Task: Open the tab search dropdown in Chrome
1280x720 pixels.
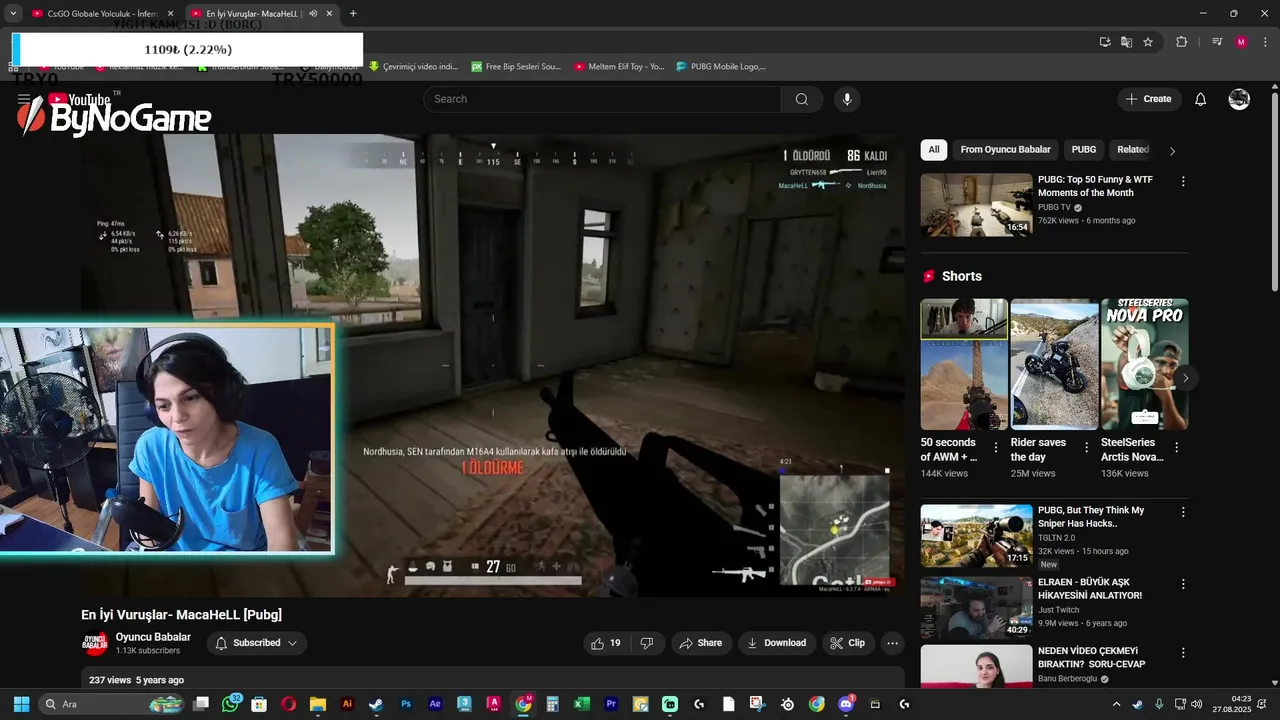Action: tap(13, 14)
